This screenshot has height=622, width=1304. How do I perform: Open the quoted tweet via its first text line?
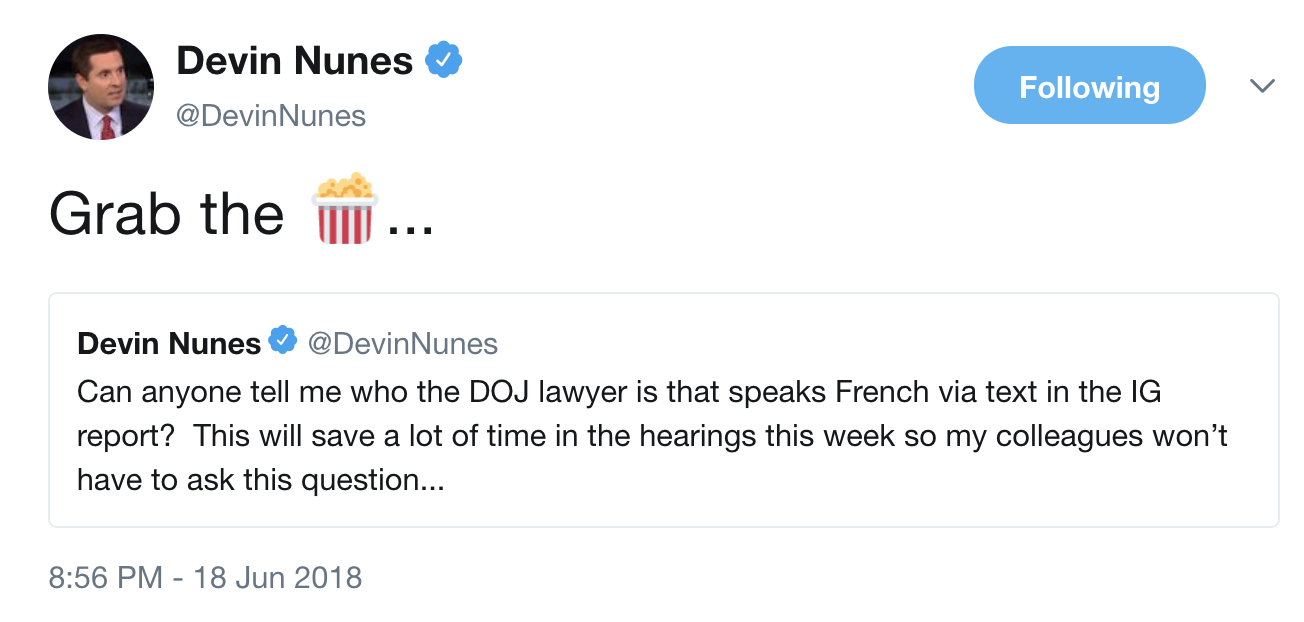pyautogui.click(x=619, y=392)
